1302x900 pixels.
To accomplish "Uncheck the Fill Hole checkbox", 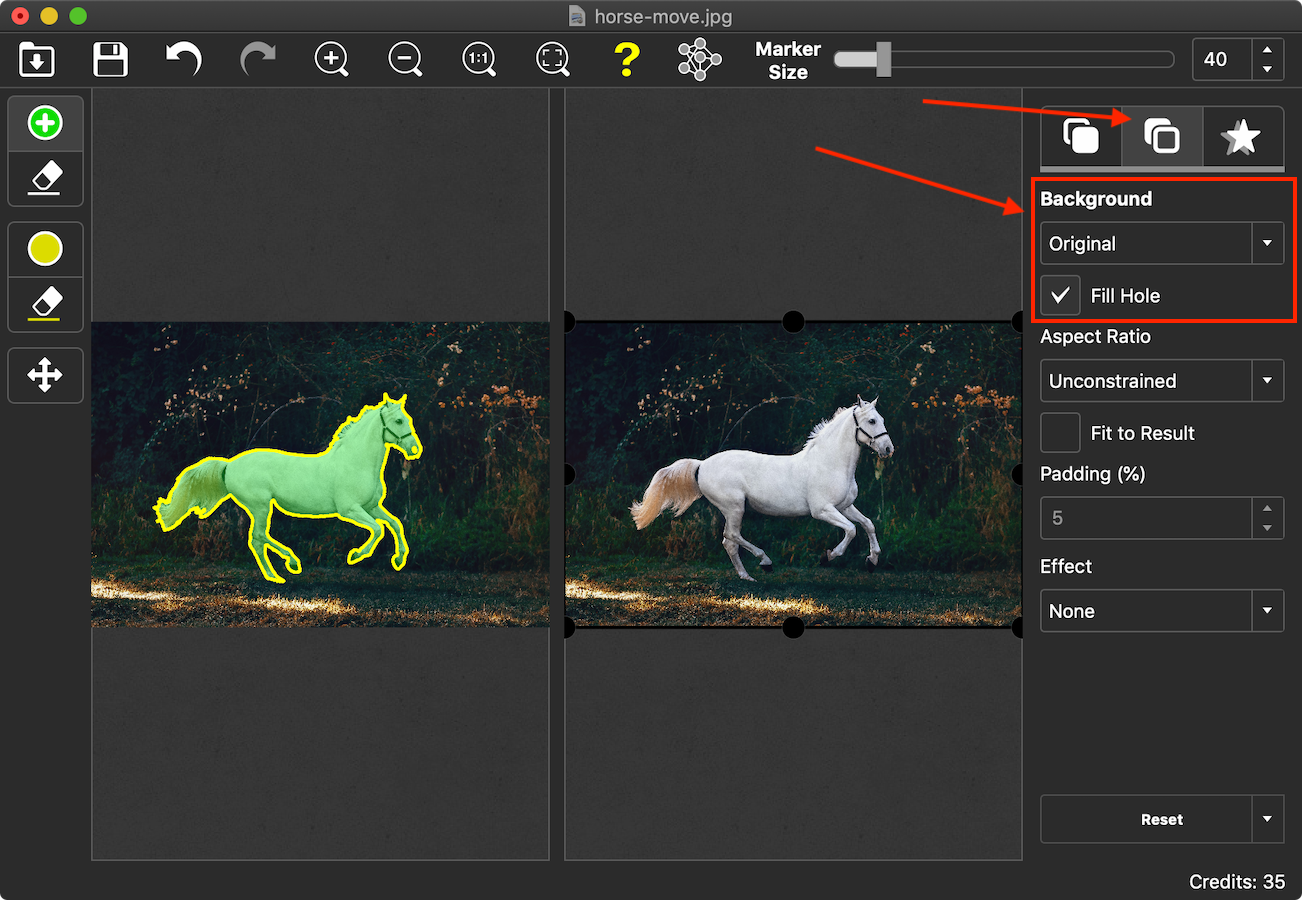I will point(1060,296).
